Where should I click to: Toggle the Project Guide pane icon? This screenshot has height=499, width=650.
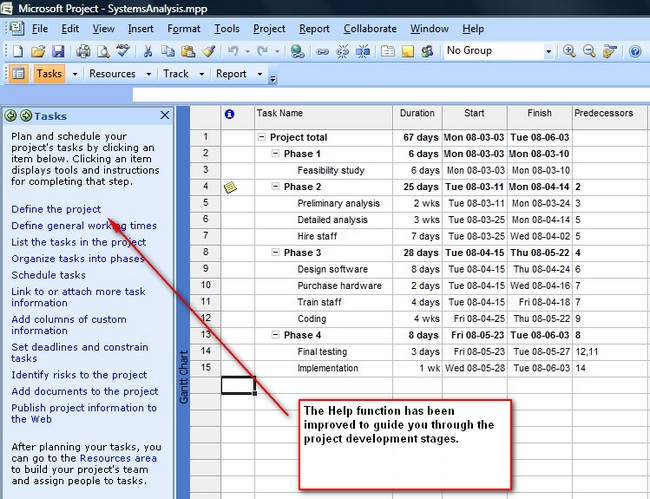(18, 74)
